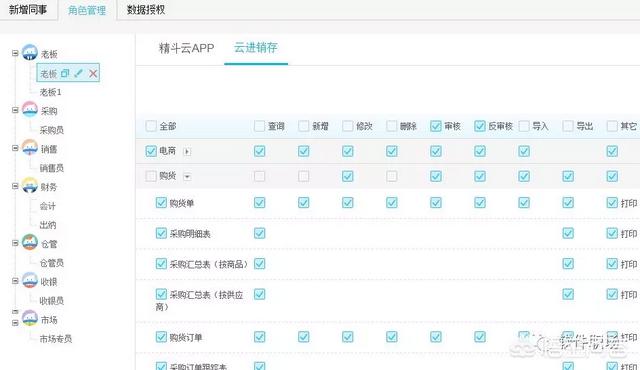Check the 导出 column header checkbox
Image resolution: width=640 pixels, height=370 pixels.
tap(568, 126)
